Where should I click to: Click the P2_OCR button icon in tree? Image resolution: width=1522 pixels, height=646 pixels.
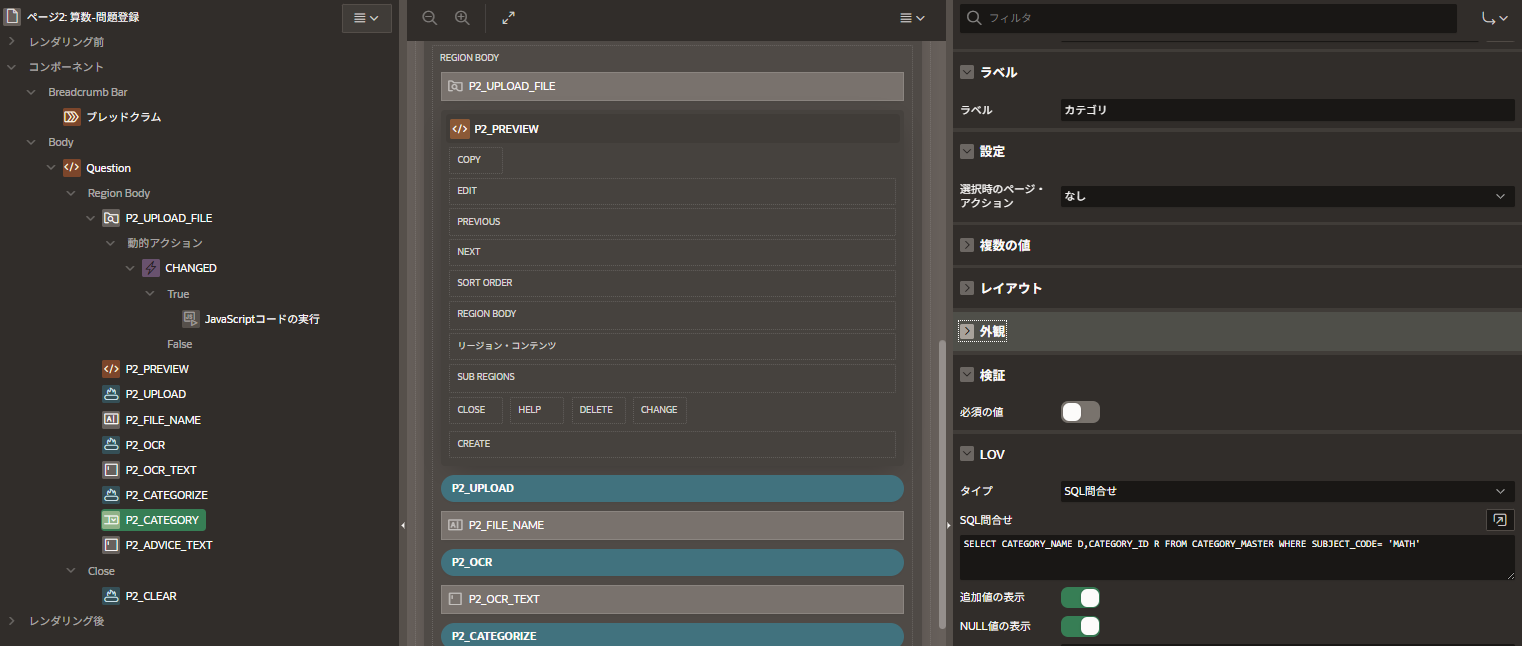111,445
